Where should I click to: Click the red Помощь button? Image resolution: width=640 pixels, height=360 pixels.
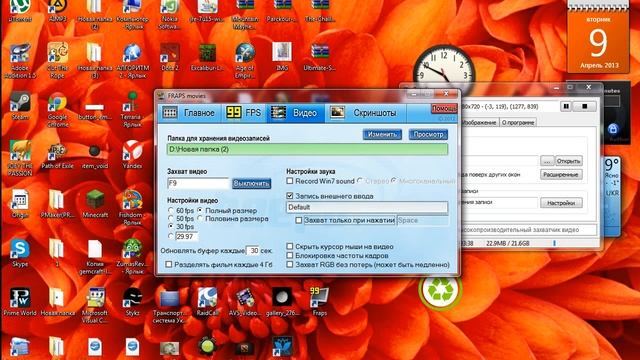(444, 109)
